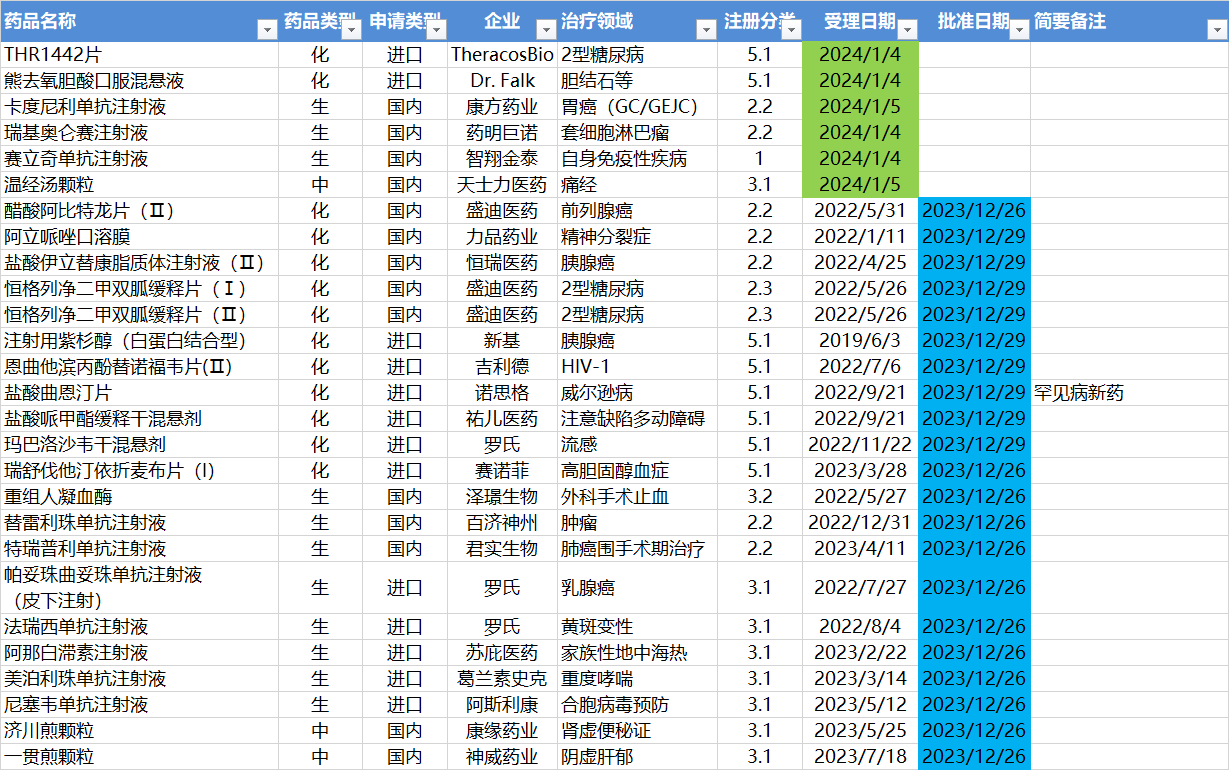1229x770 pixels.
Task: Select the cell 美泊利珠单抗注射液
Action: (x=140, y=679)
